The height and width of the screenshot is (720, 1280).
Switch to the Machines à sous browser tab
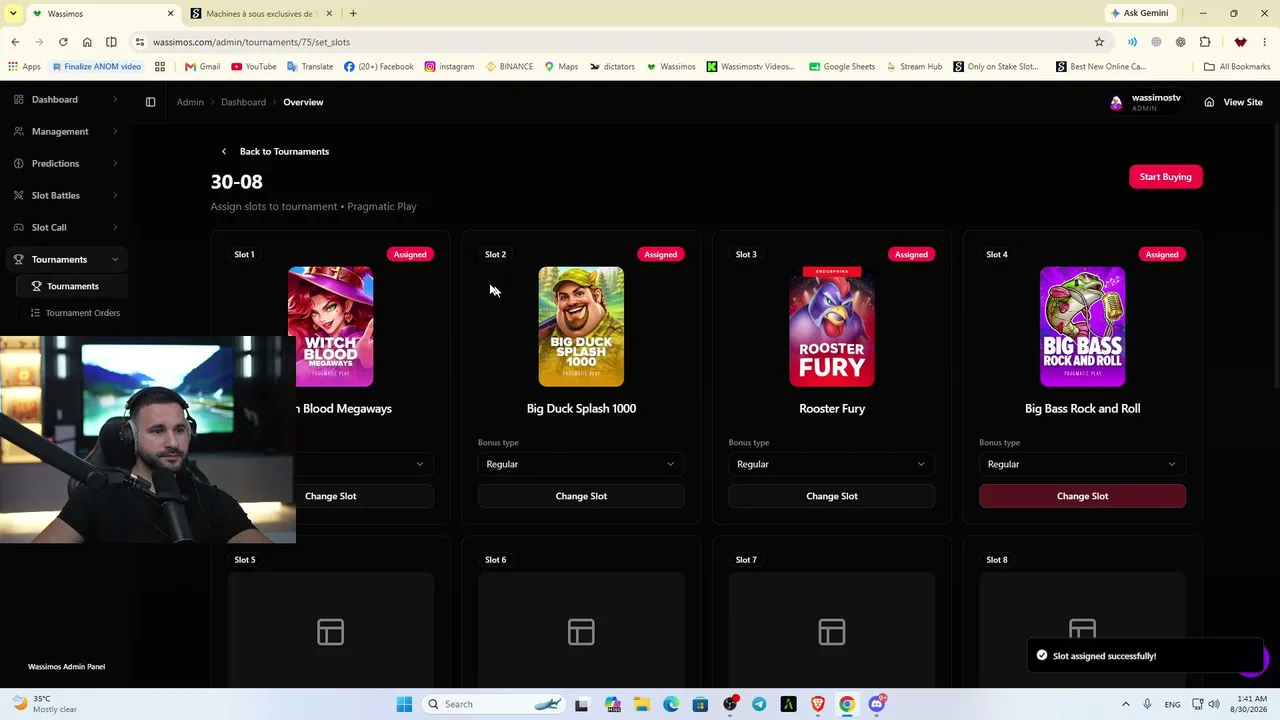click(x=260, y=13)
